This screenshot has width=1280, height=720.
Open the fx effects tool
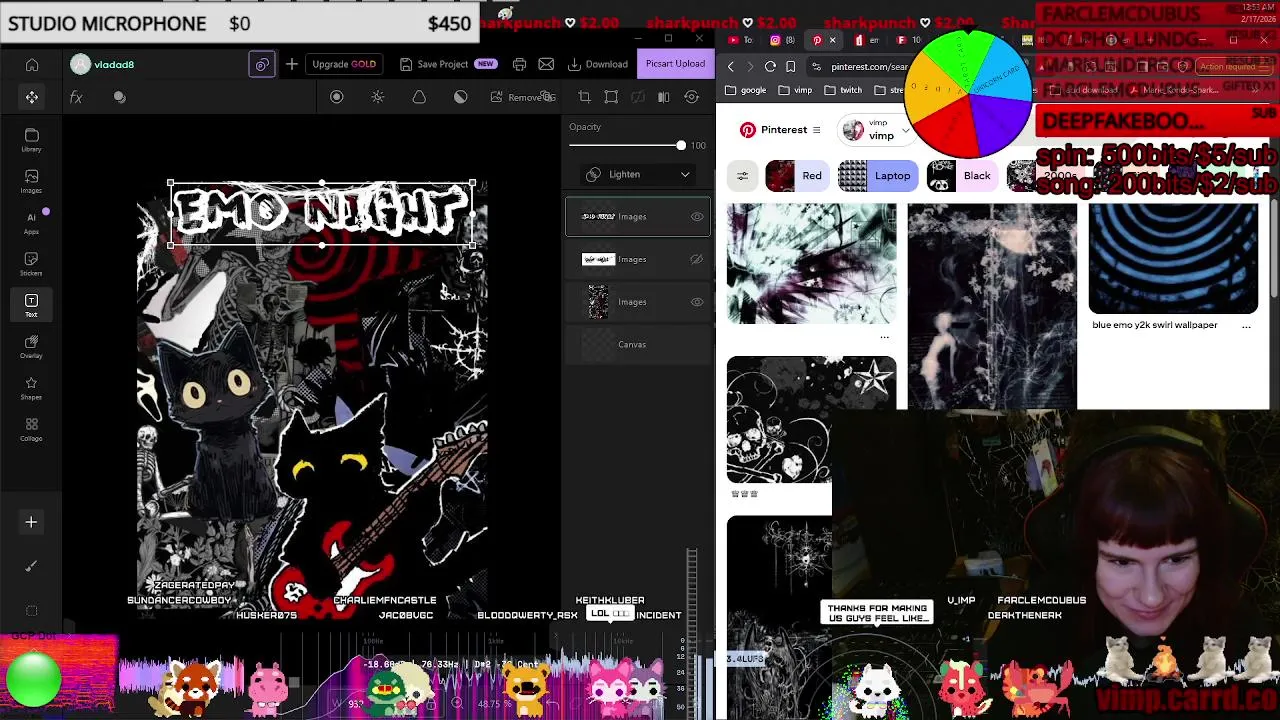click(x=76, y=97)
